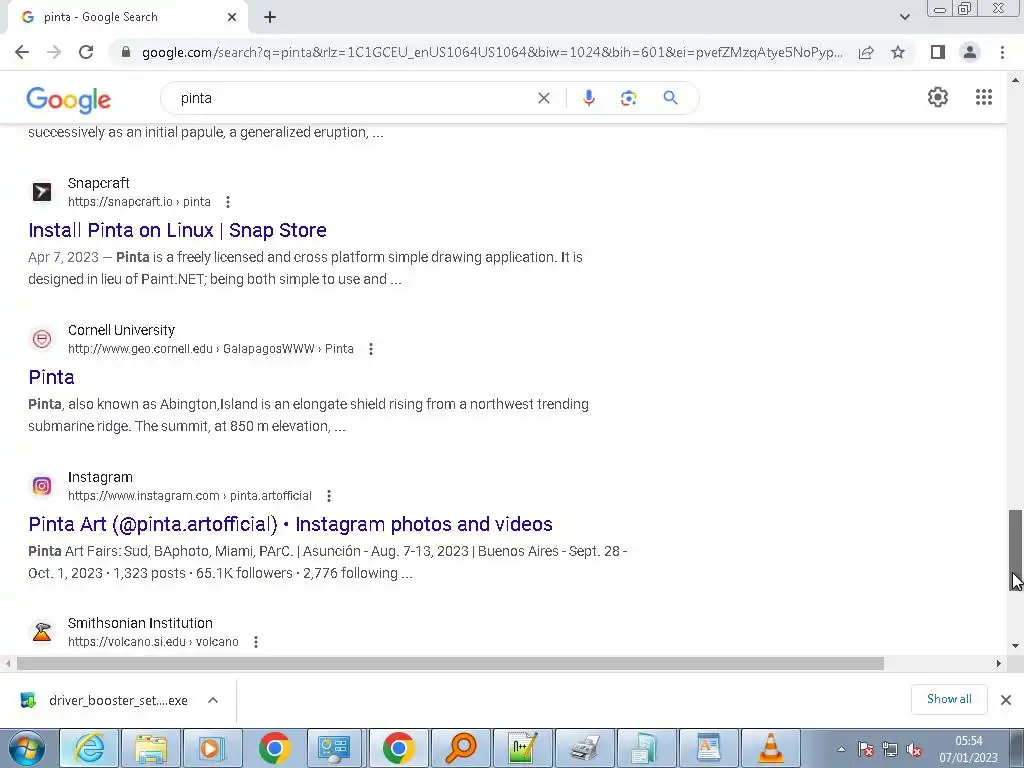
Task: Close the pinta - Google Search tab
Action: pos(232,18)
